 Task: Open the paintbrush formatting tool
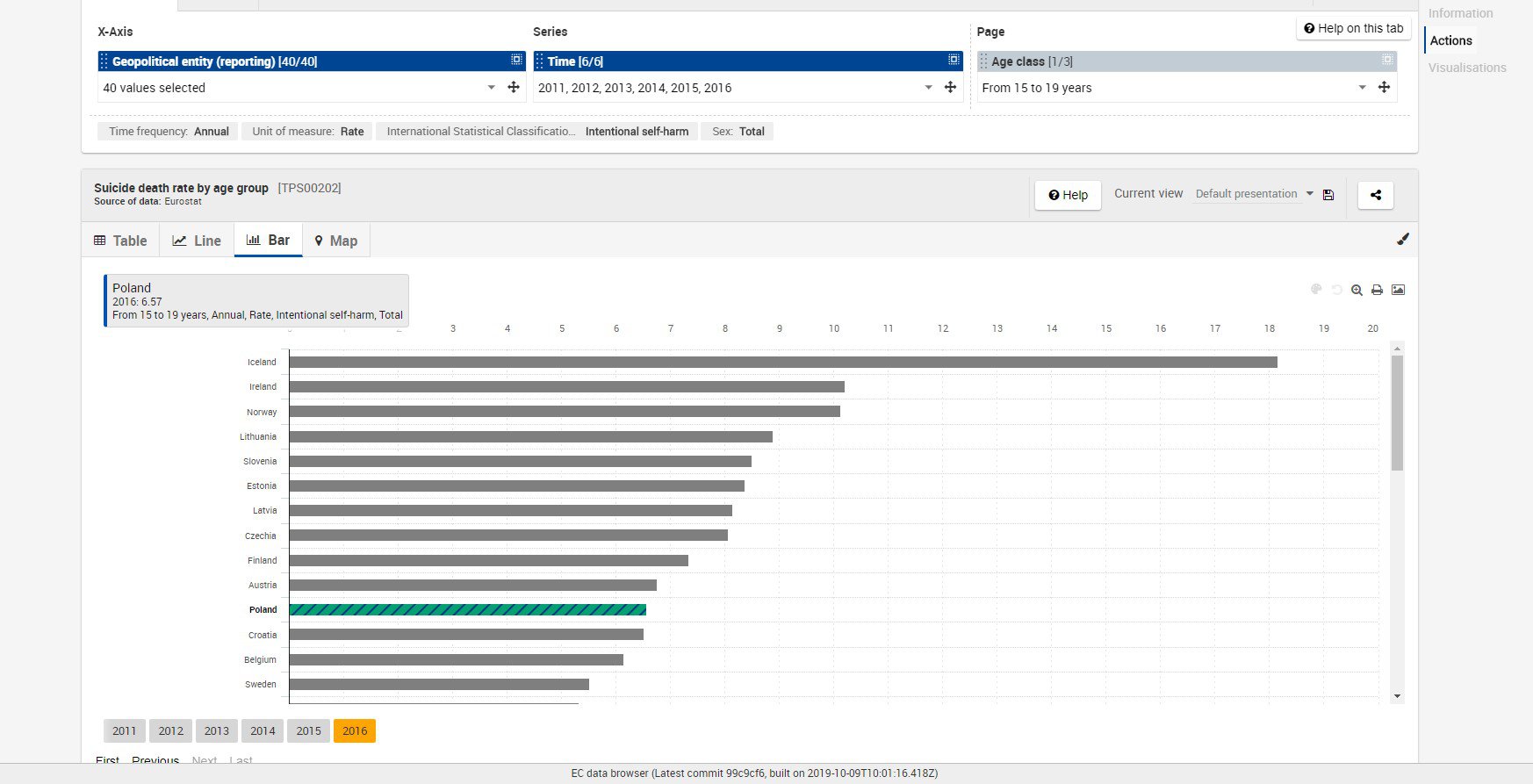coord(1403,239)
